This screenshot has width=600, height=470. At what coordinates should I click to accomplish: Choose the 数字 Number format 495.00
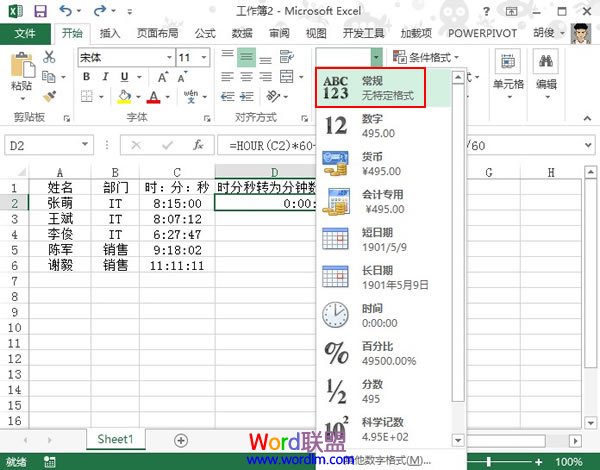click(384, 126)
